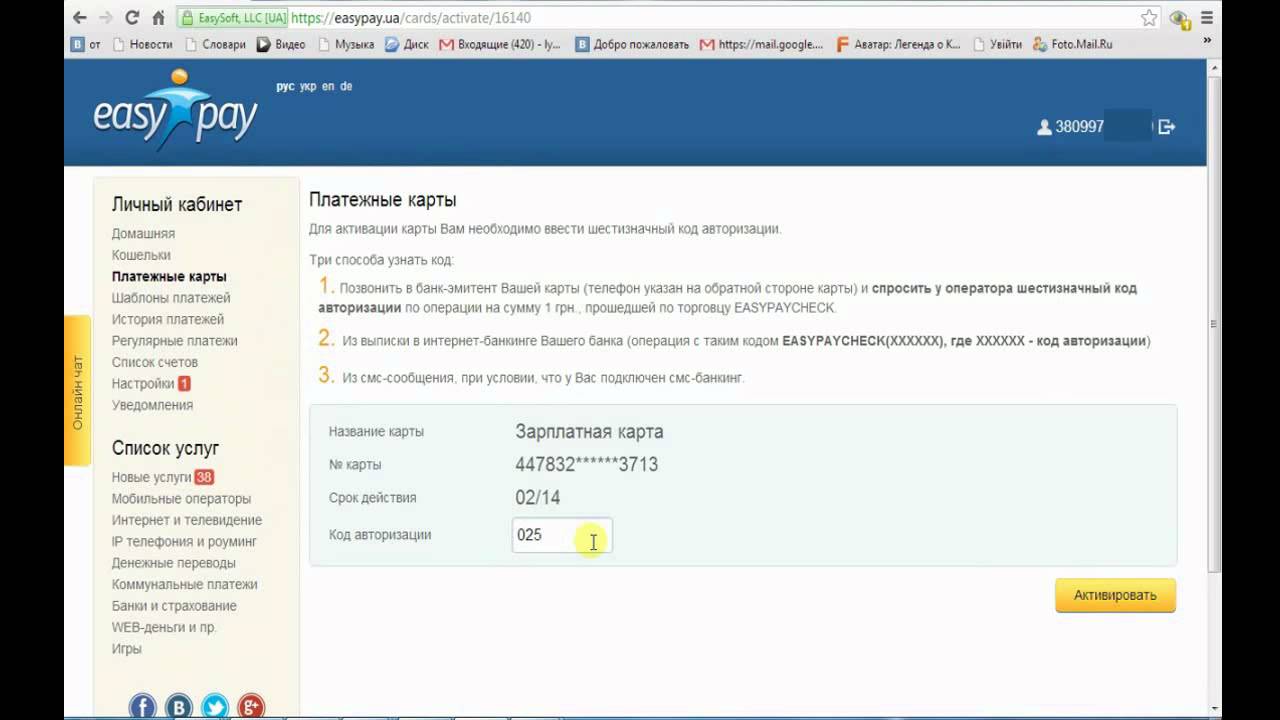Switch language to en
1280x720 pixels.
328,87
